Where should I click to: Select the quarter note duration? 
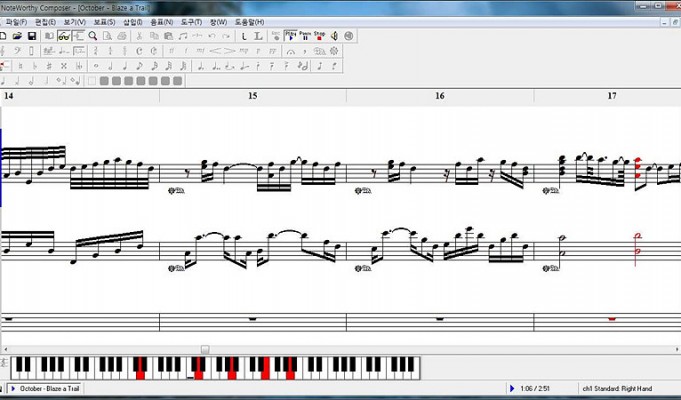pos(125,66)
